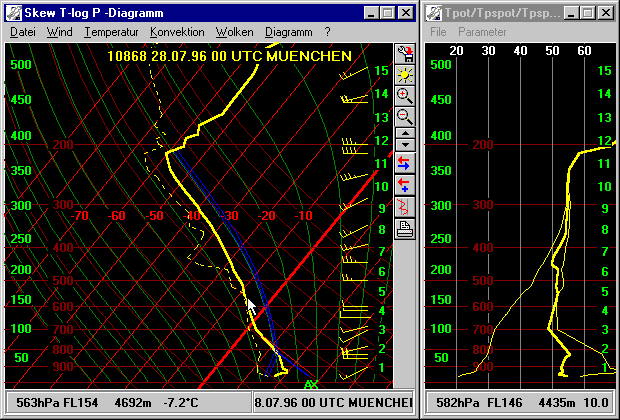Screen dimensions: 620x420
Task: Open Parameter menu in Tpot window
Action: 482,32
